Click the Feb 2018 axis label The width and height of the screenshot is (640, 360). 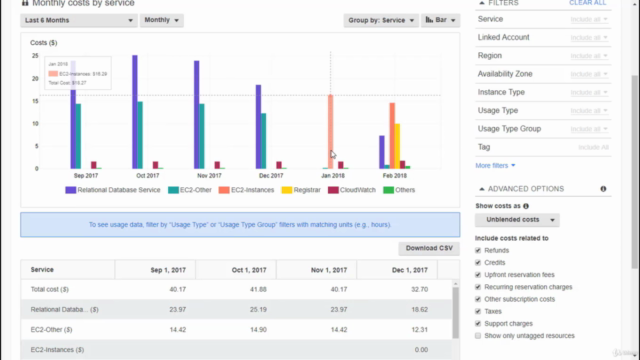[x=395, y=176]
